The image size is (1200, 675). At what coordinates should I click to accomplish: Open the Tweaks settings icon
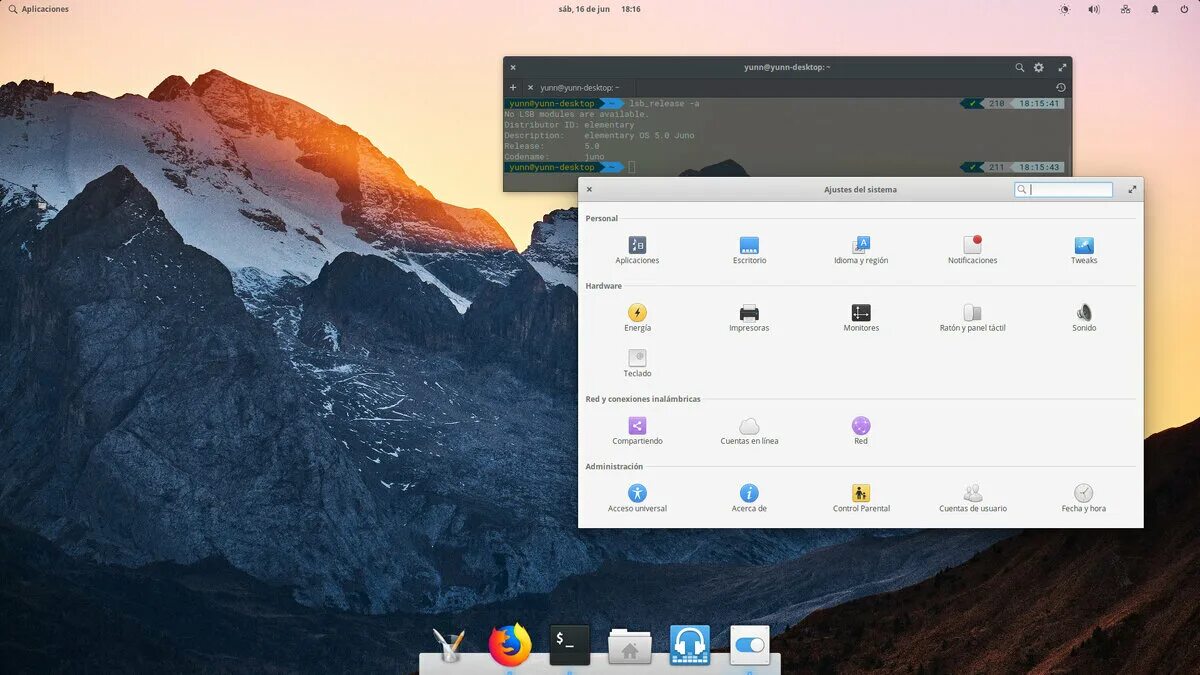[1083, 246]
